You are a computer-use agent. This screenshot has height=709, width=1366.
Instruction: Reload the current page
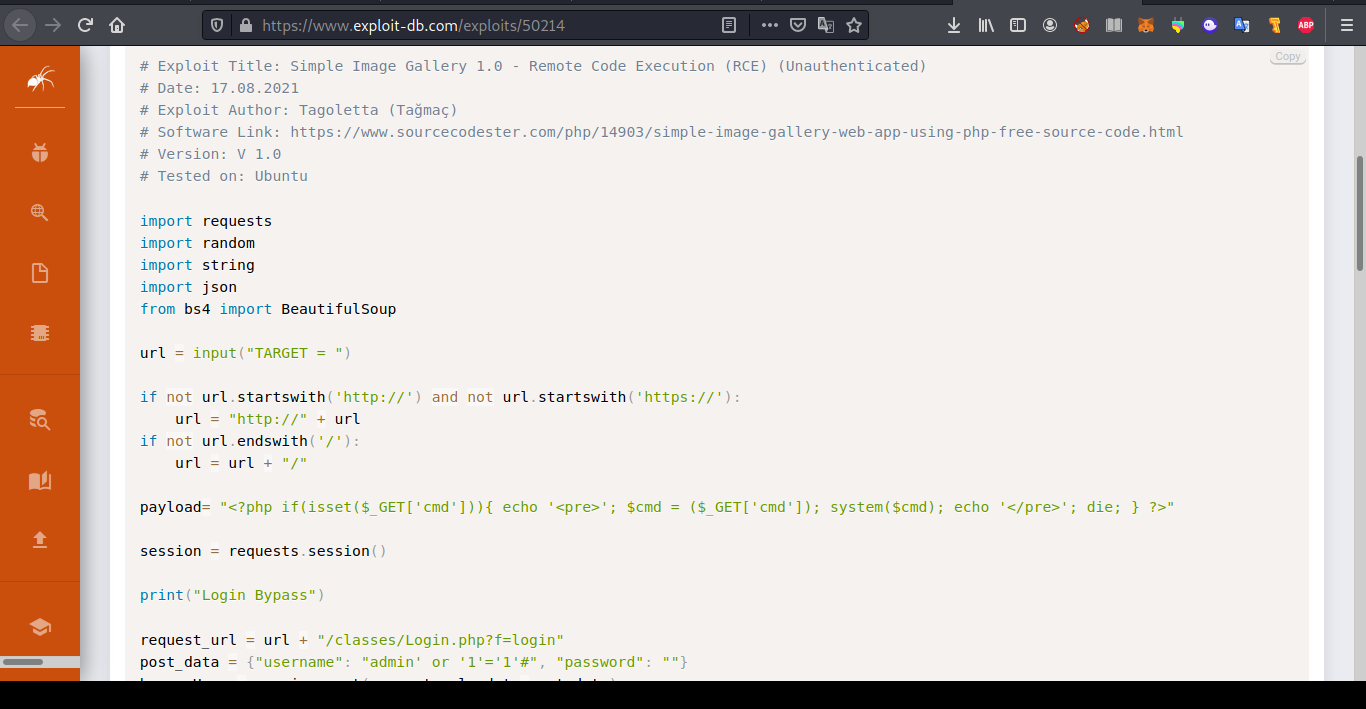pyautogui.click(x=86, y=25)
